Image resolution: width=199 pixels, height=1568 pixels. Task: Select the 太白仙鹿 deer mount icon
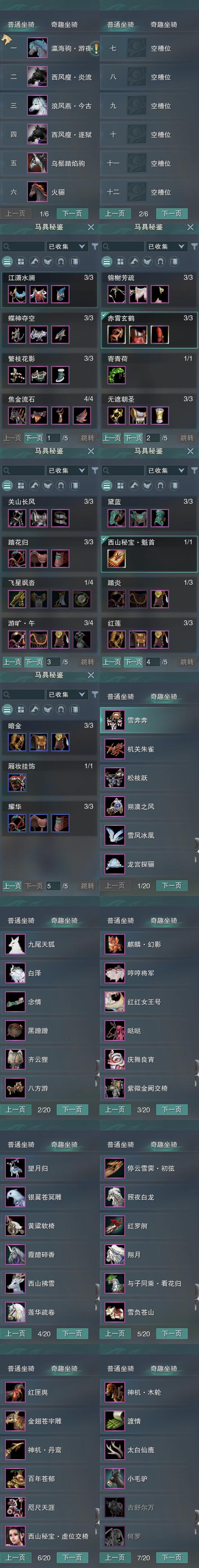tap(114, 1449)
